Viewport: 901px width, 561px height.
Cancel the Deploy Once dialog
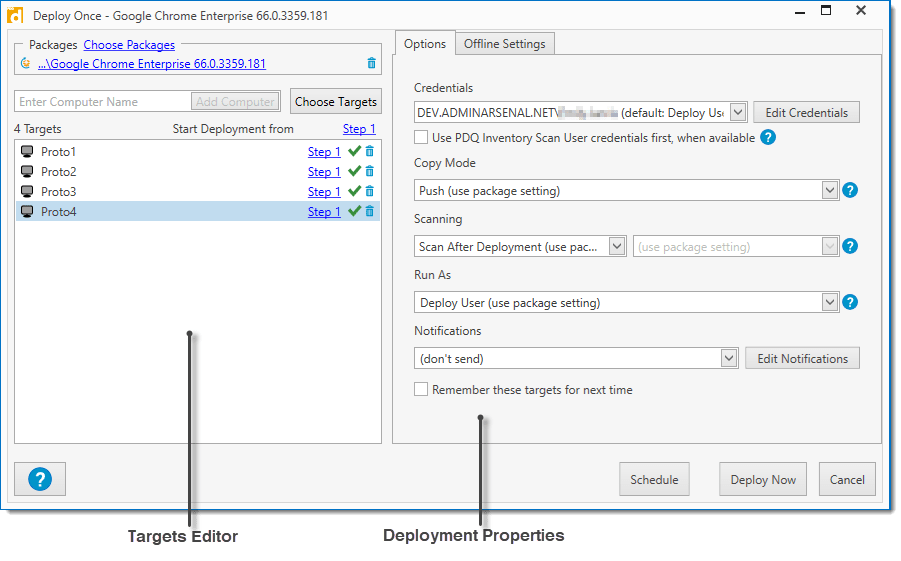pyautogui.click(x=847, y=479)
